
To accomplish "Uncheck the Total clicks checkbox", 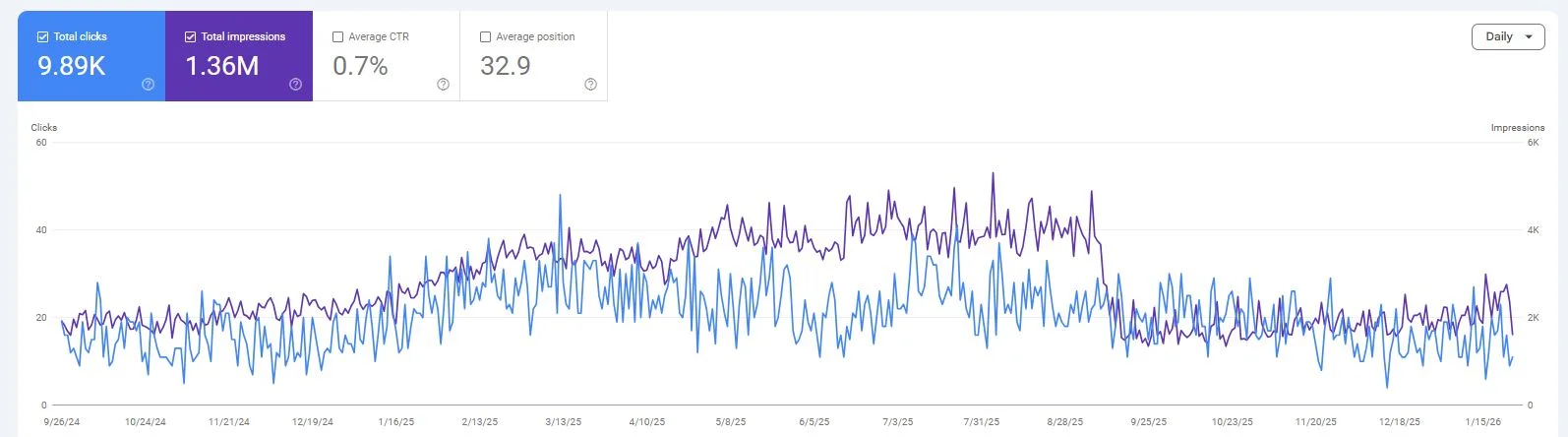I will [x=42, y=37].
